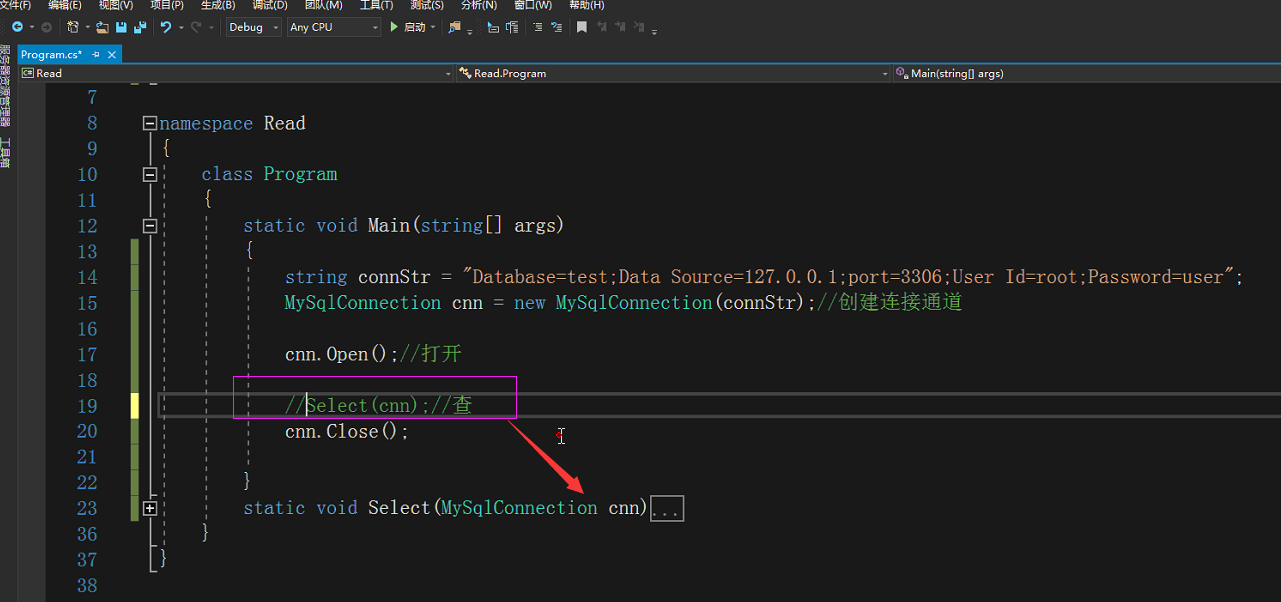1281x602 pixels.
Task: Open the 生成(B) menu
Action: coord(218,5)
